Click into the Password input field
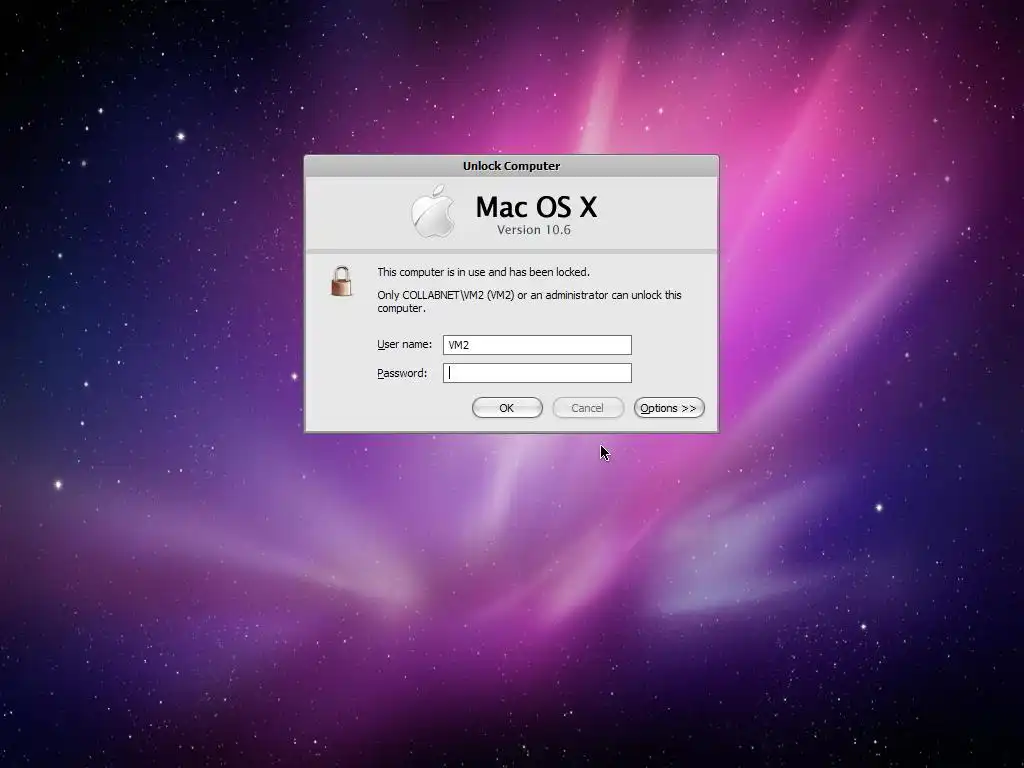This screenshot has width=1024, height=768. 537,373
